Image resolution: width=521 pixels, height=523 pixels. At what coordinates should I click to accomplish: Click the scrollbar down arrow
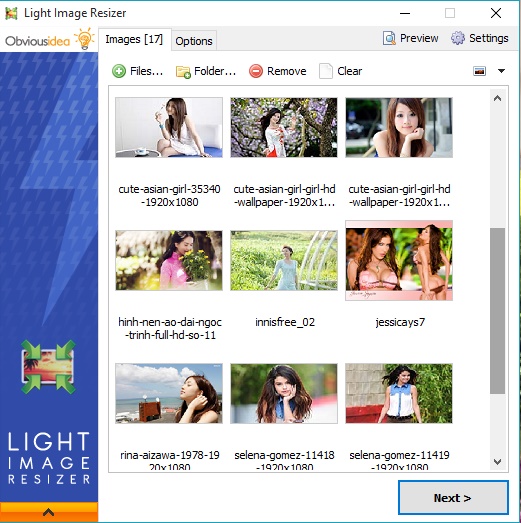click(x=497, y=462)
